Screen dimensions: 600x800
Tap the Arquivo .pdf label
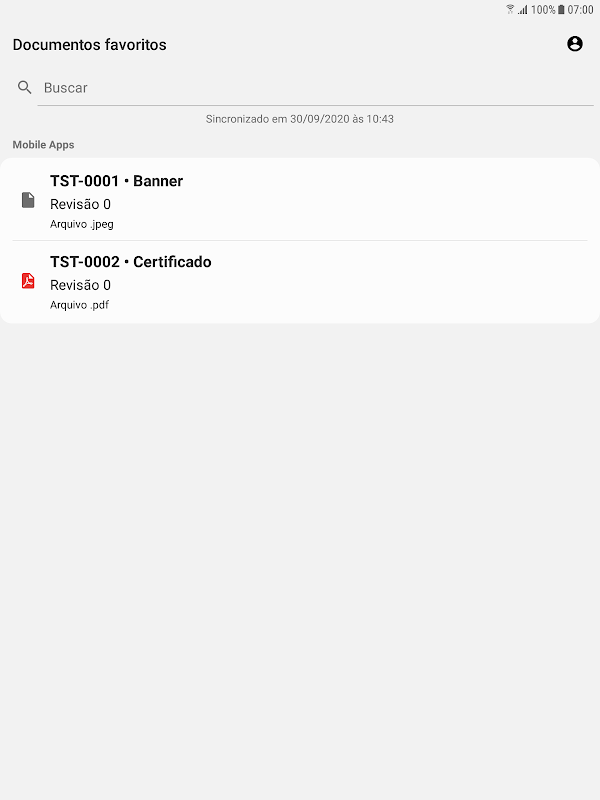(79, 305)
